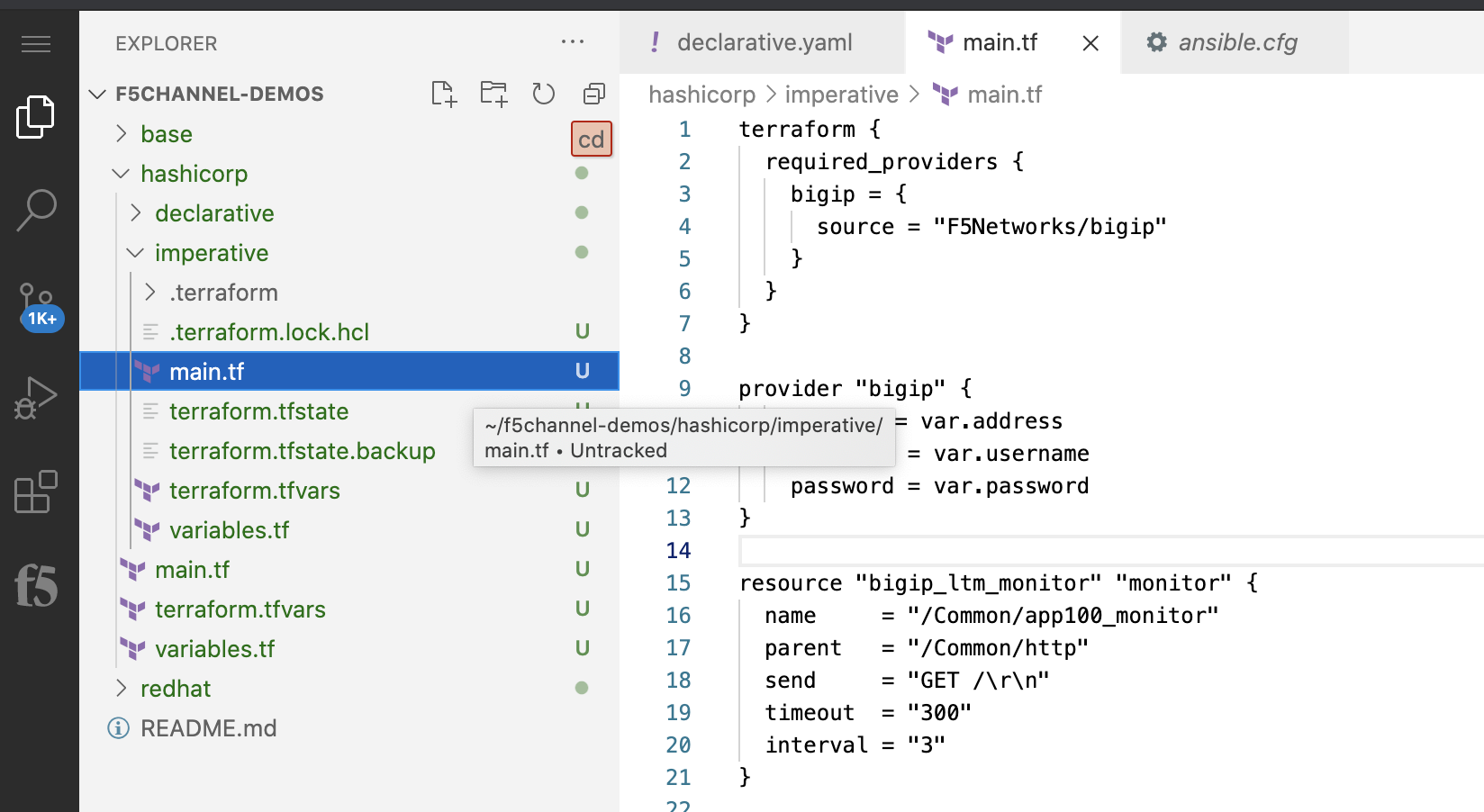Collapse the hashicorp folder

[x=121, y=174]
